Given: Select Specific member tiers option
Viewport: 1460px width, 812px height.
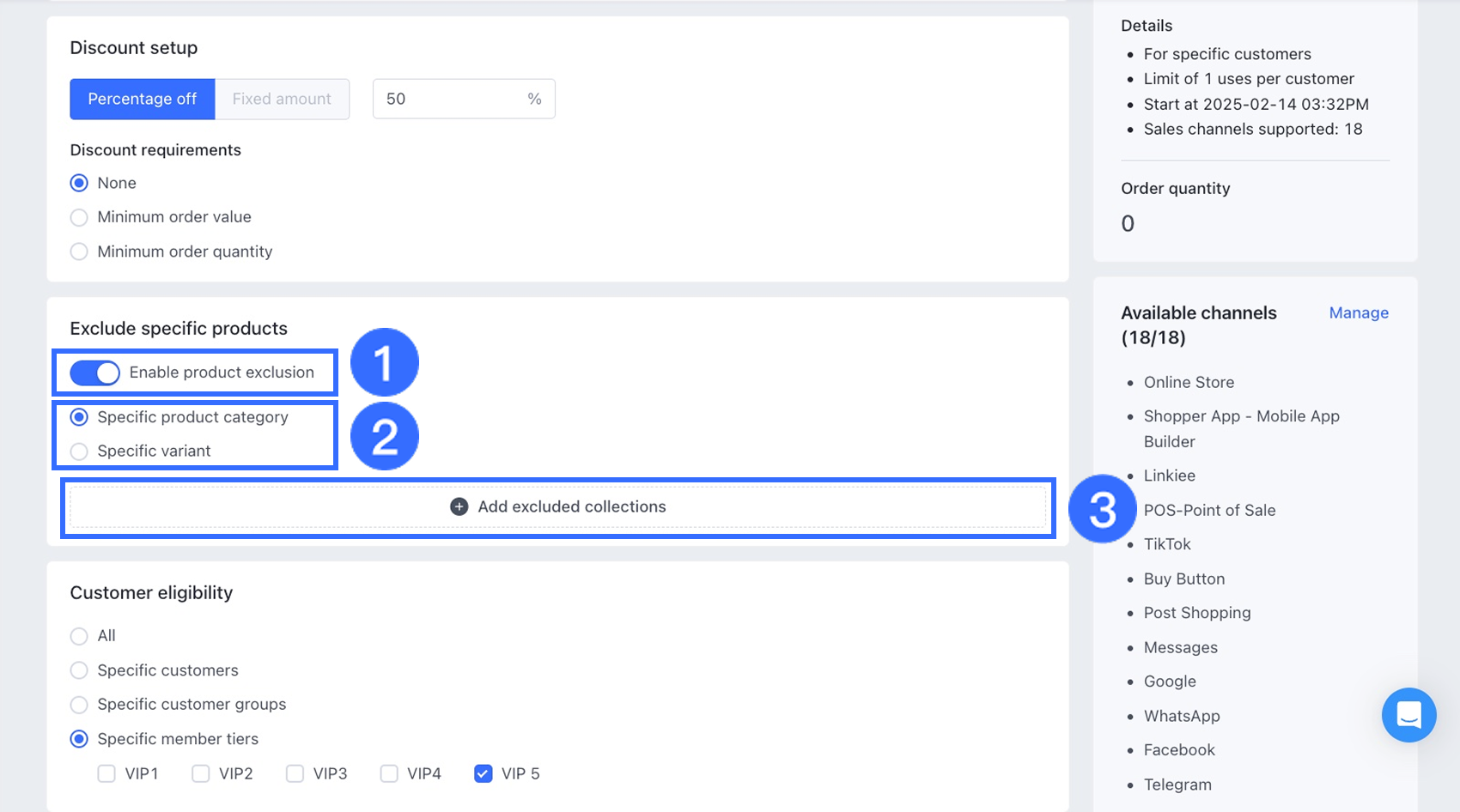Looking at the screenshot, I should tap(79, 739).
